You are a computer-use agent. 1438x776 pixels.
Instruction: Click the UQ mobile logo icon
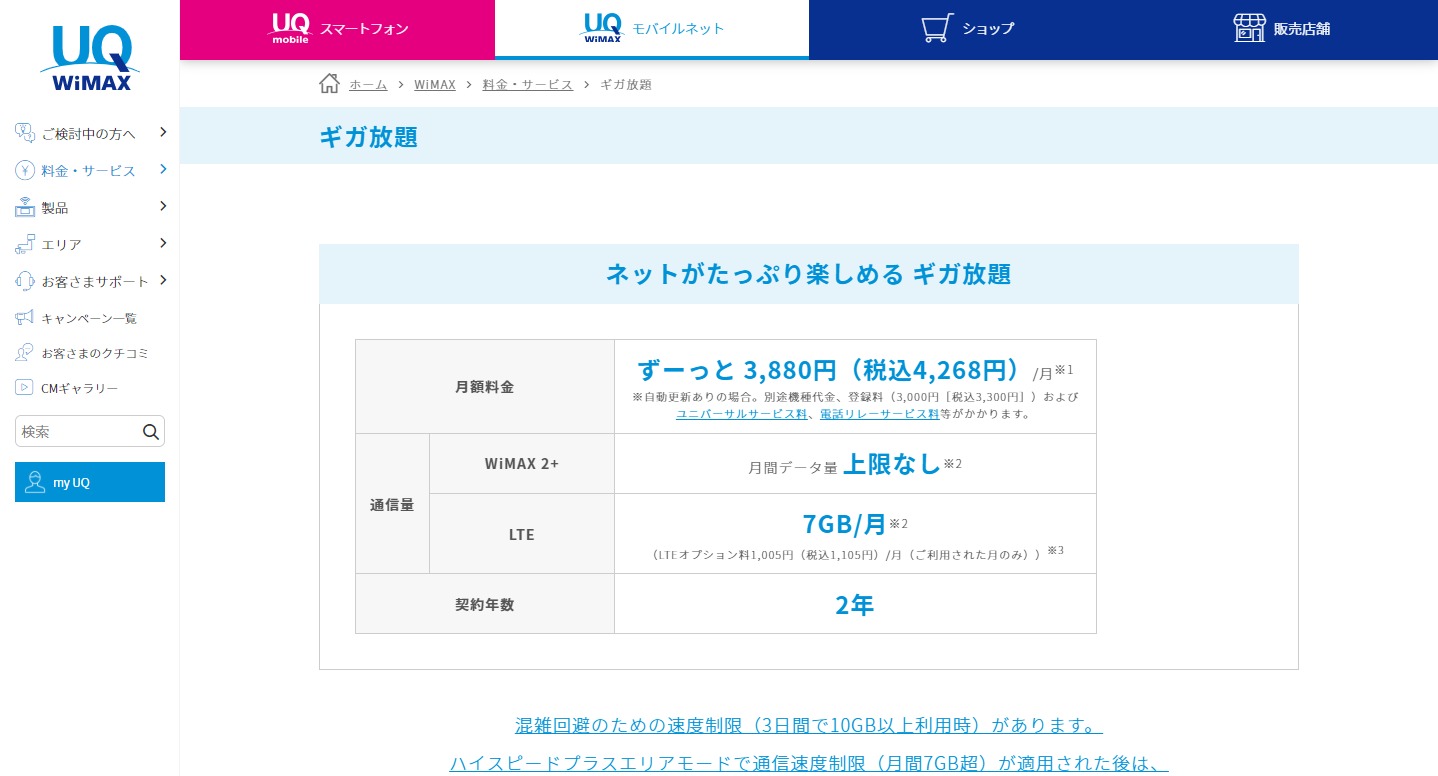pos(290,28)
